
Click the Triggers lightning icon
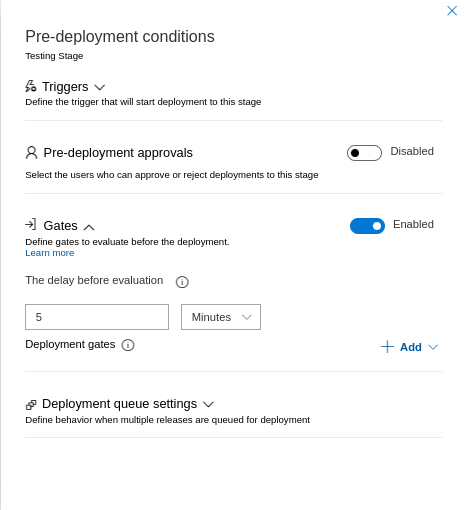31,86
